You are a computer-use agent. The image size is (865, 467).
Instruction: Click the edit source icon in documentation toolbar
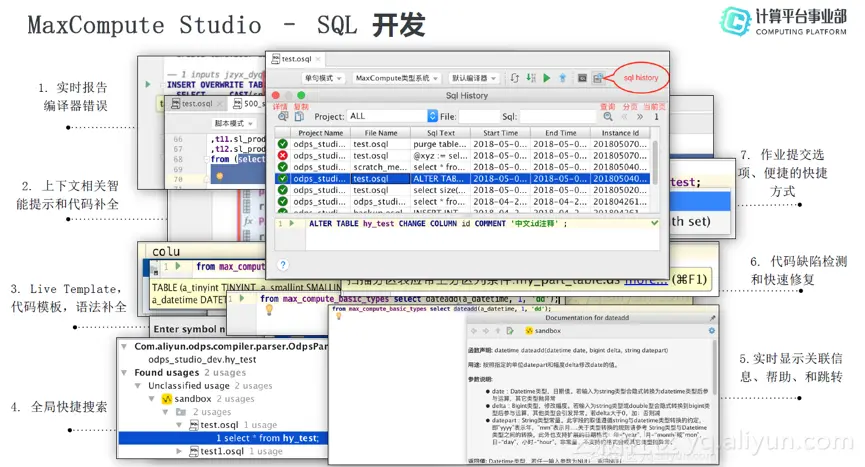[510, 331]
